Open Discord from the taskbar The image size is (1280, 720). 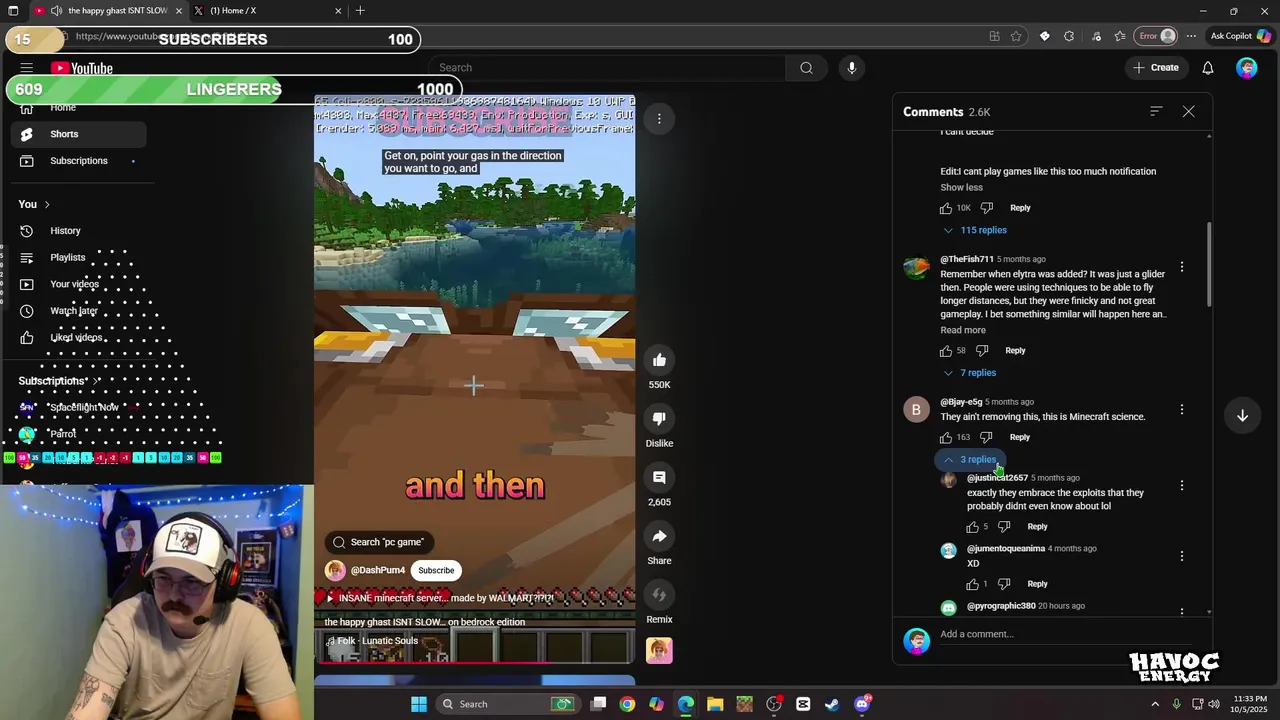[862, 704]
